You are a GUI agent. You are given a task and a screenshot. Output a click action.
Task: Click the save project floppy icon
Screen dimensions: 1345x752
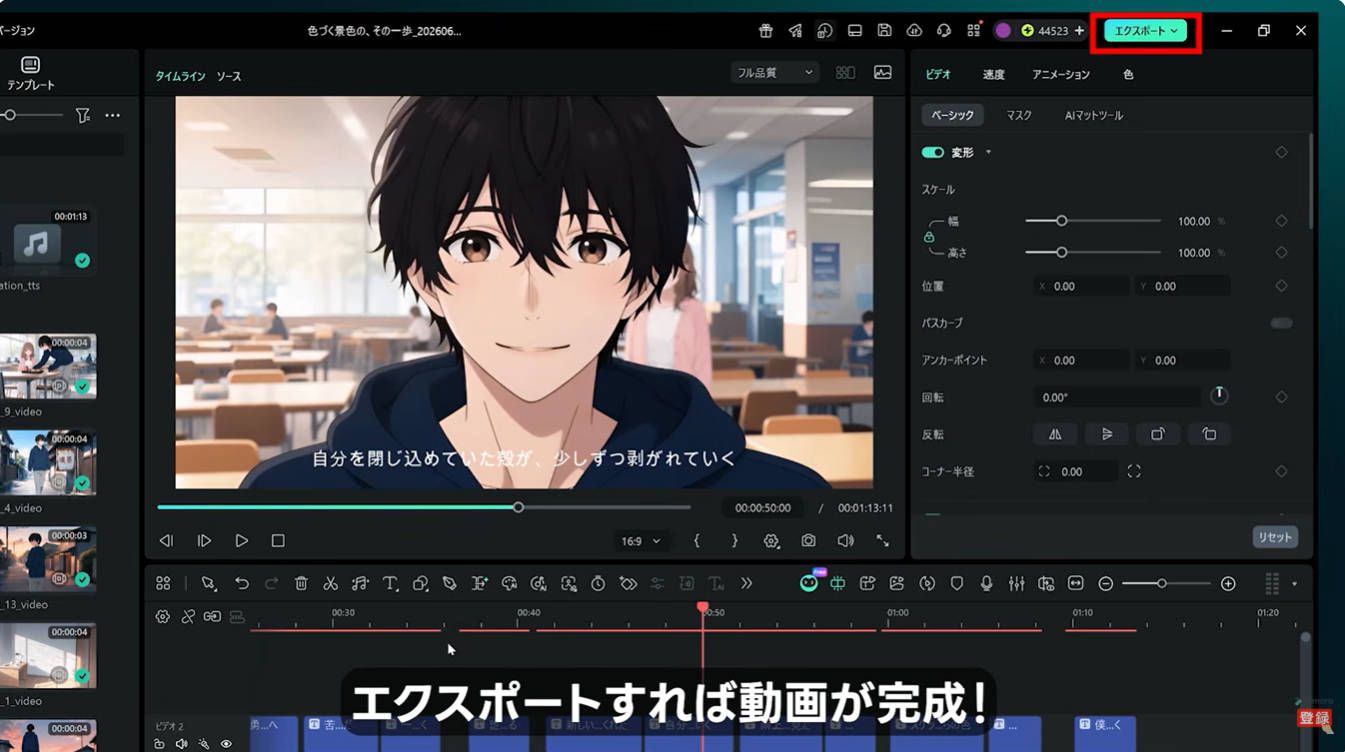884,31
